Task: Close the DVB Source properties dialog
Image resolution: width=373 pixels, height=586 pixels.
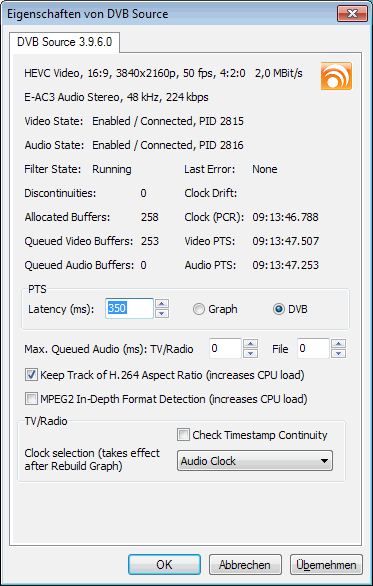Action: click(352, 14)
